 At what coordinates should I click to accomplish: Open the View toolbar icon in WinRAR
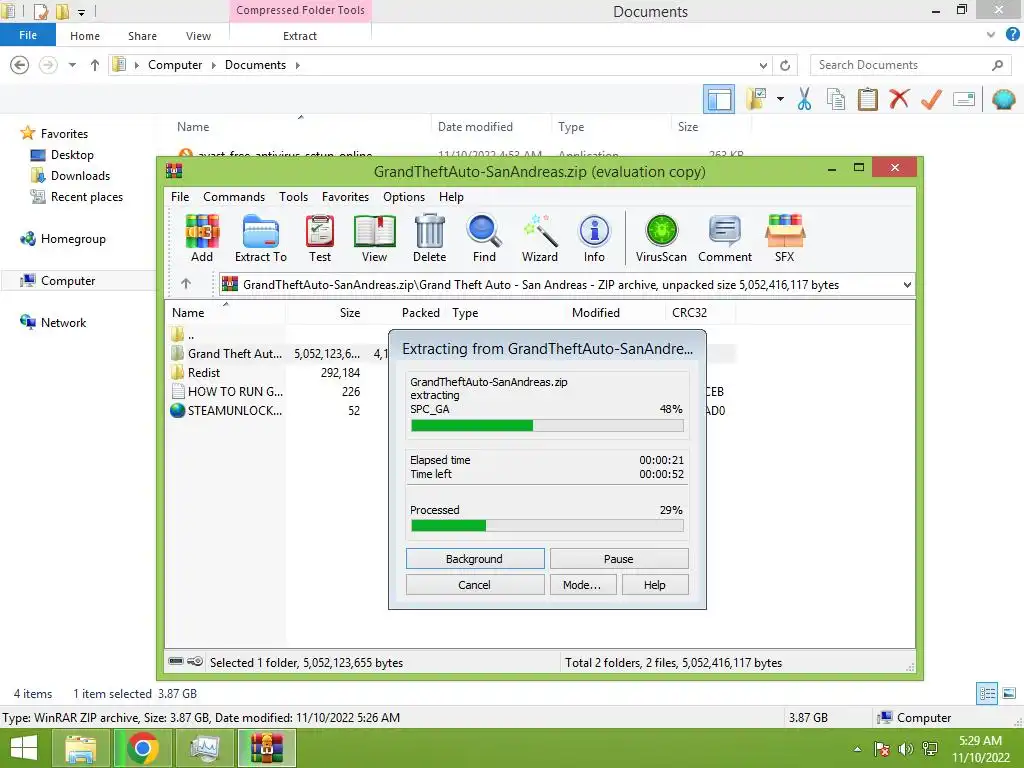click(x=374, y=238)
